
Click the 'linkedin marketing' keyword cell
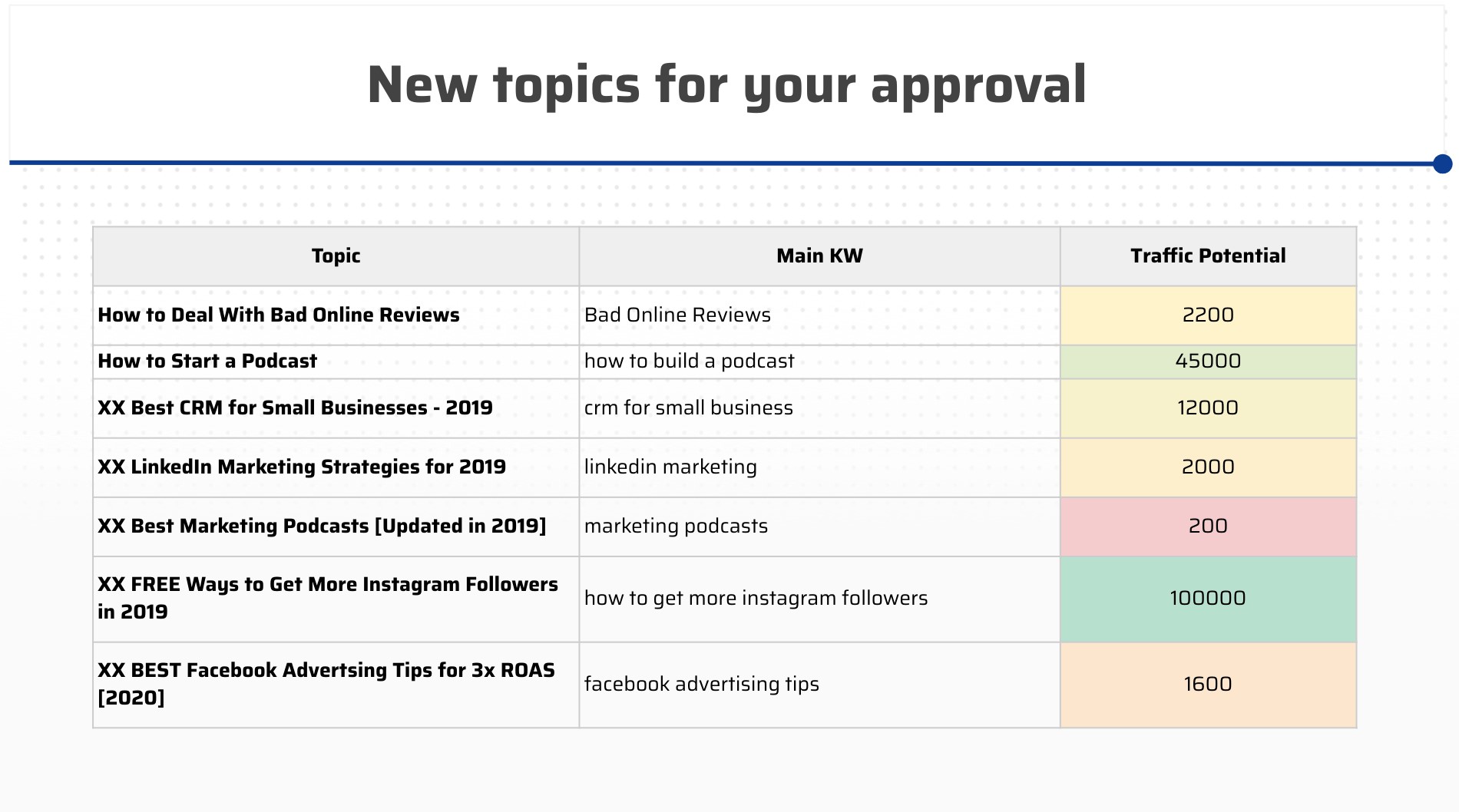pos(819,467)
